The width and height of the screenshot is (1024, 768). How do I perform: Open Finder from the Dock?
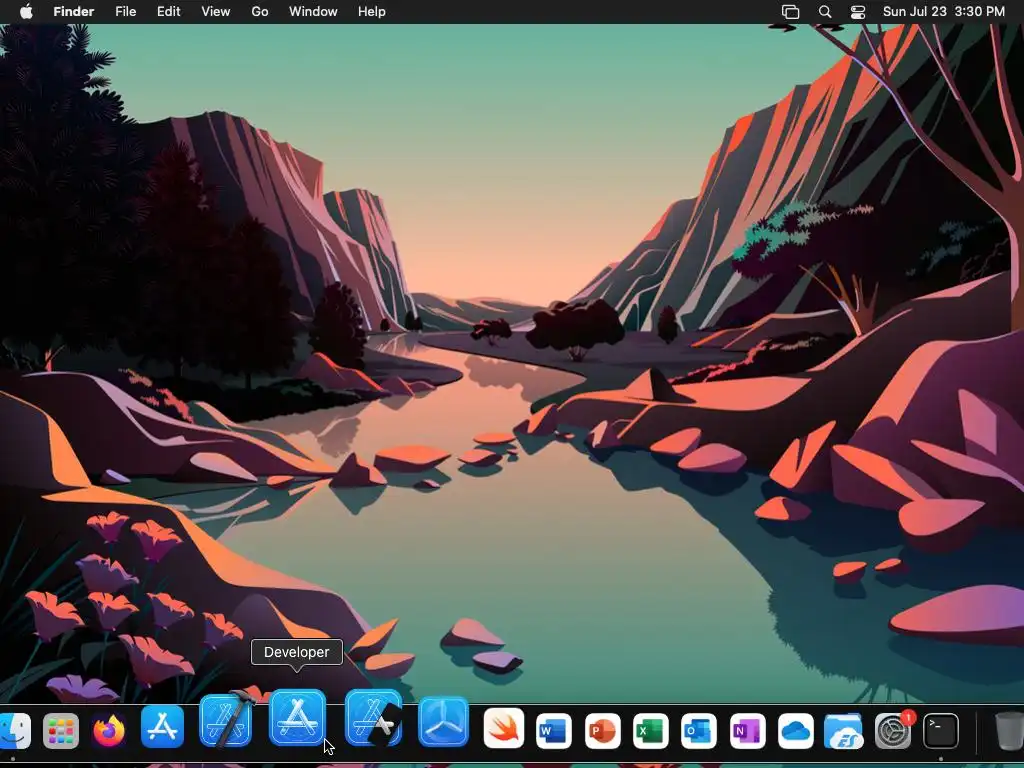[14, 730]
